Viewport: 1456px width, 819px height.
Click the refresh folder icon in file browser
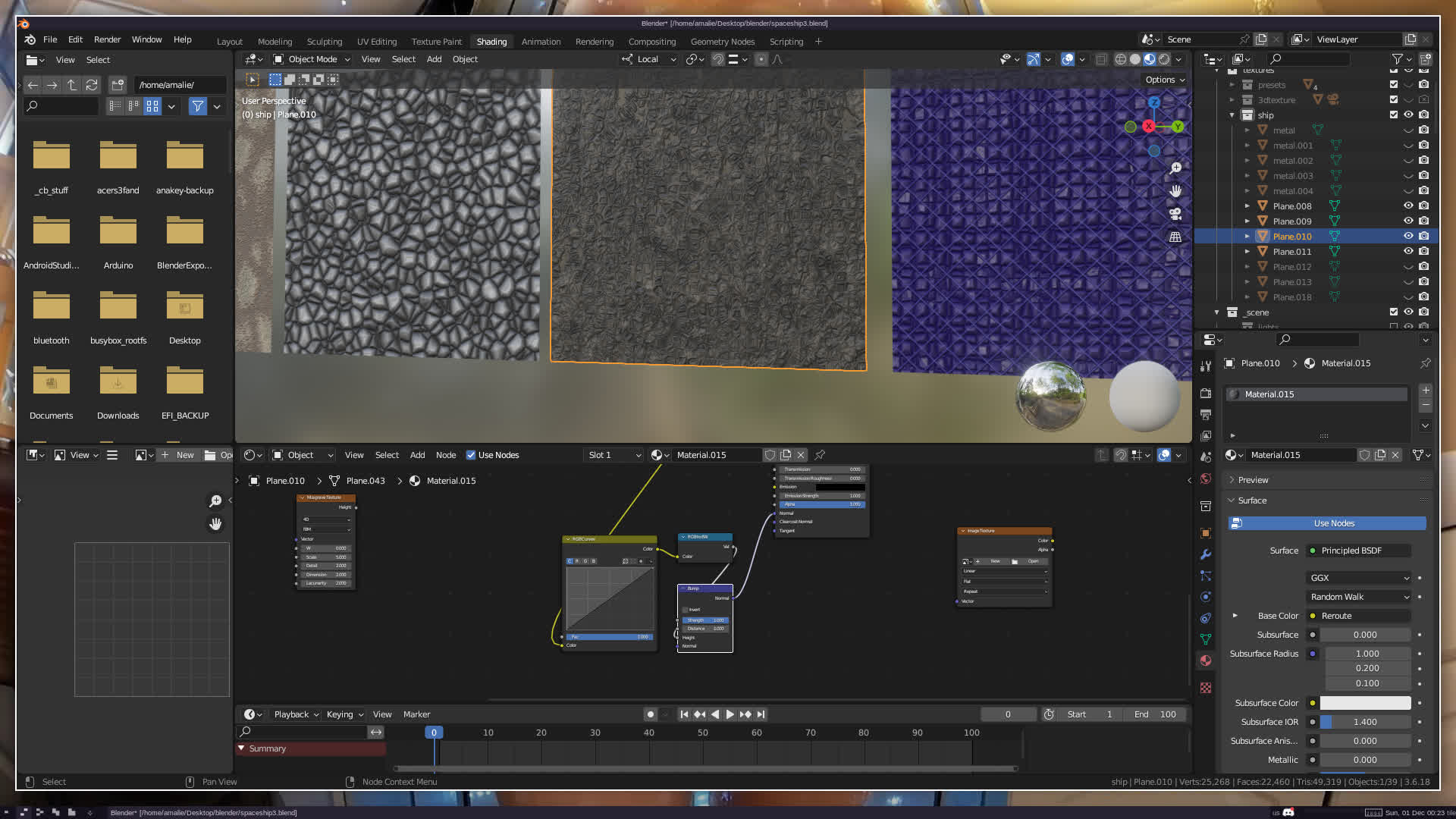pyautogui.click(x=92, y=85)
